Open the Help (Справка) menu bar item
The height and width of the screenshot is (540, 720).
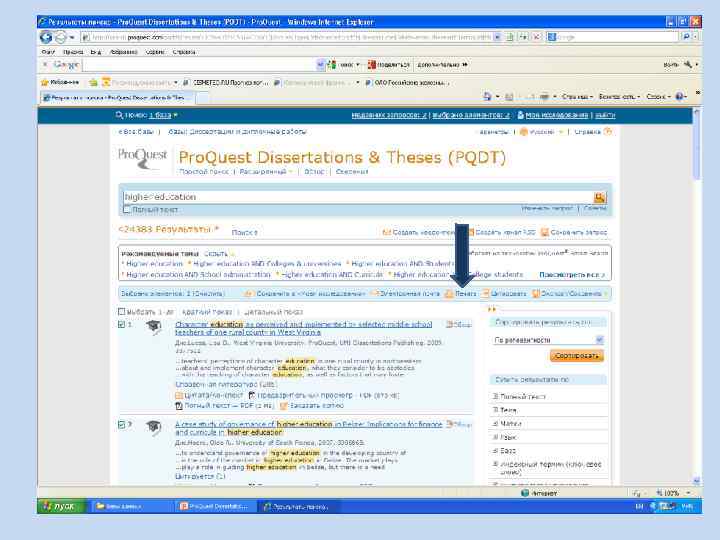point(184,52)
